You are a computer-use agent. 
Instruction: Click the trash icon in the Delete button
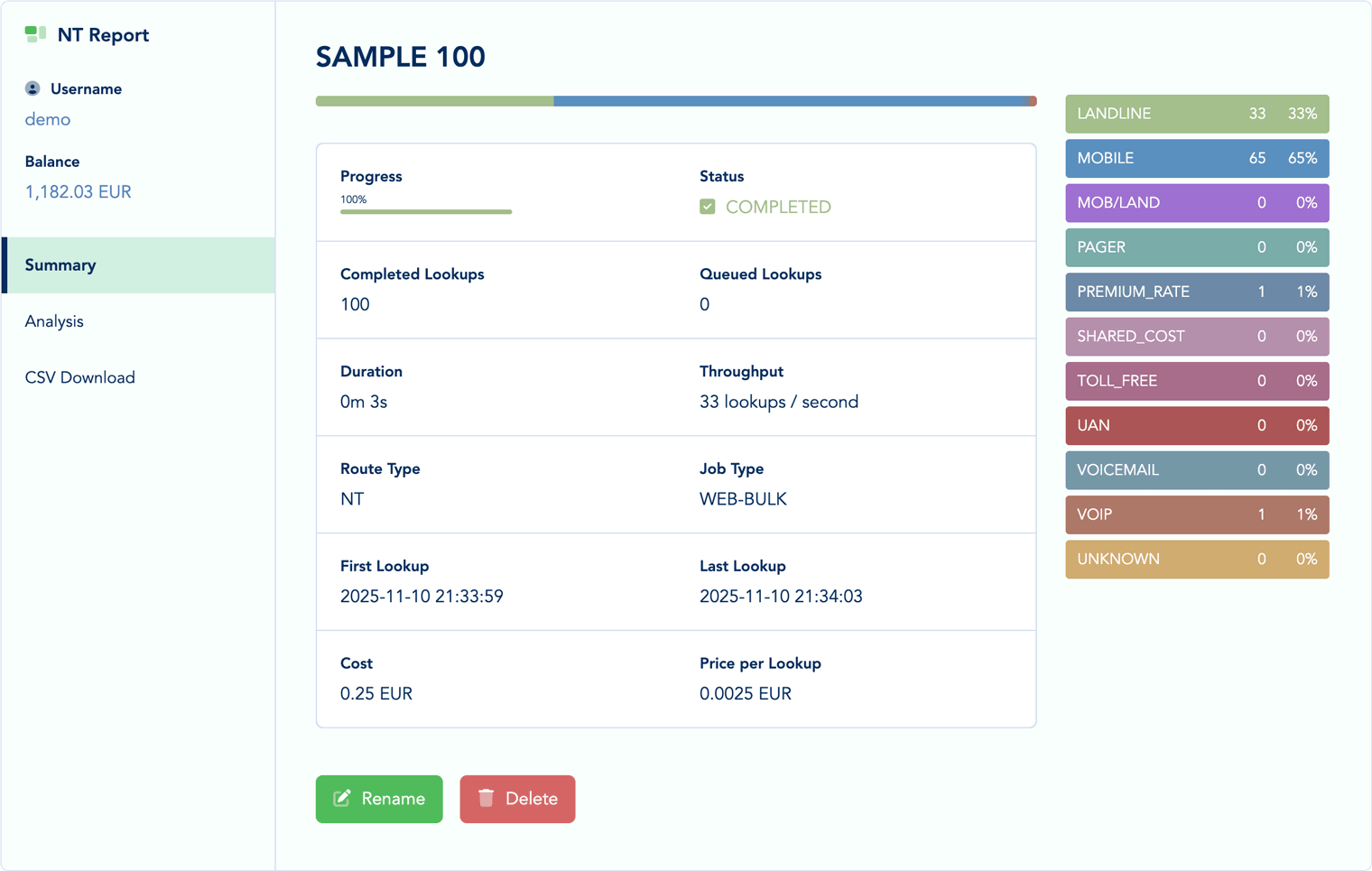coord(487,798)
